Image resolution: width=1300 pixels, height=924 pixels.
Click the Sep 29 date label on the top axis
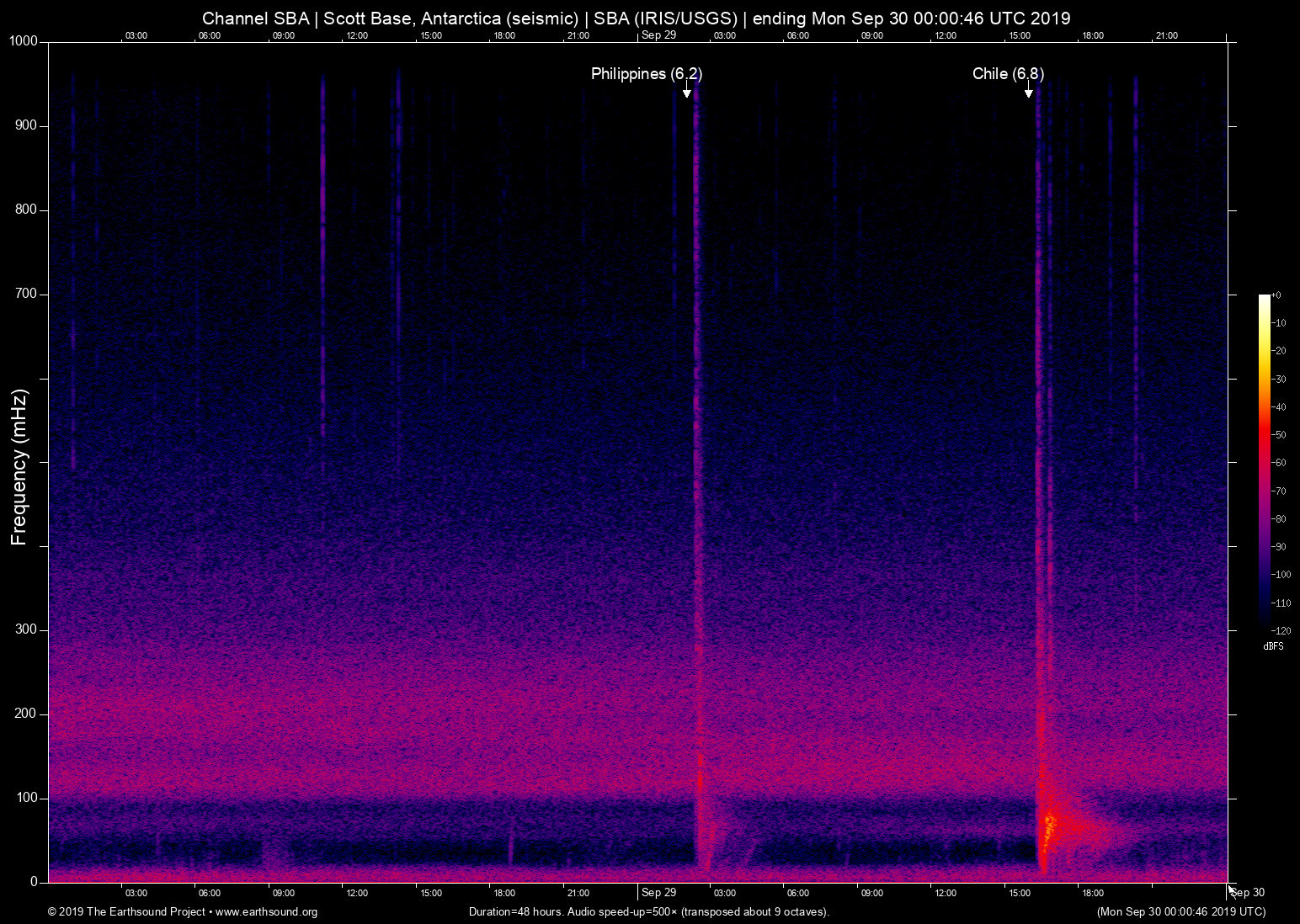coord(658,35)
